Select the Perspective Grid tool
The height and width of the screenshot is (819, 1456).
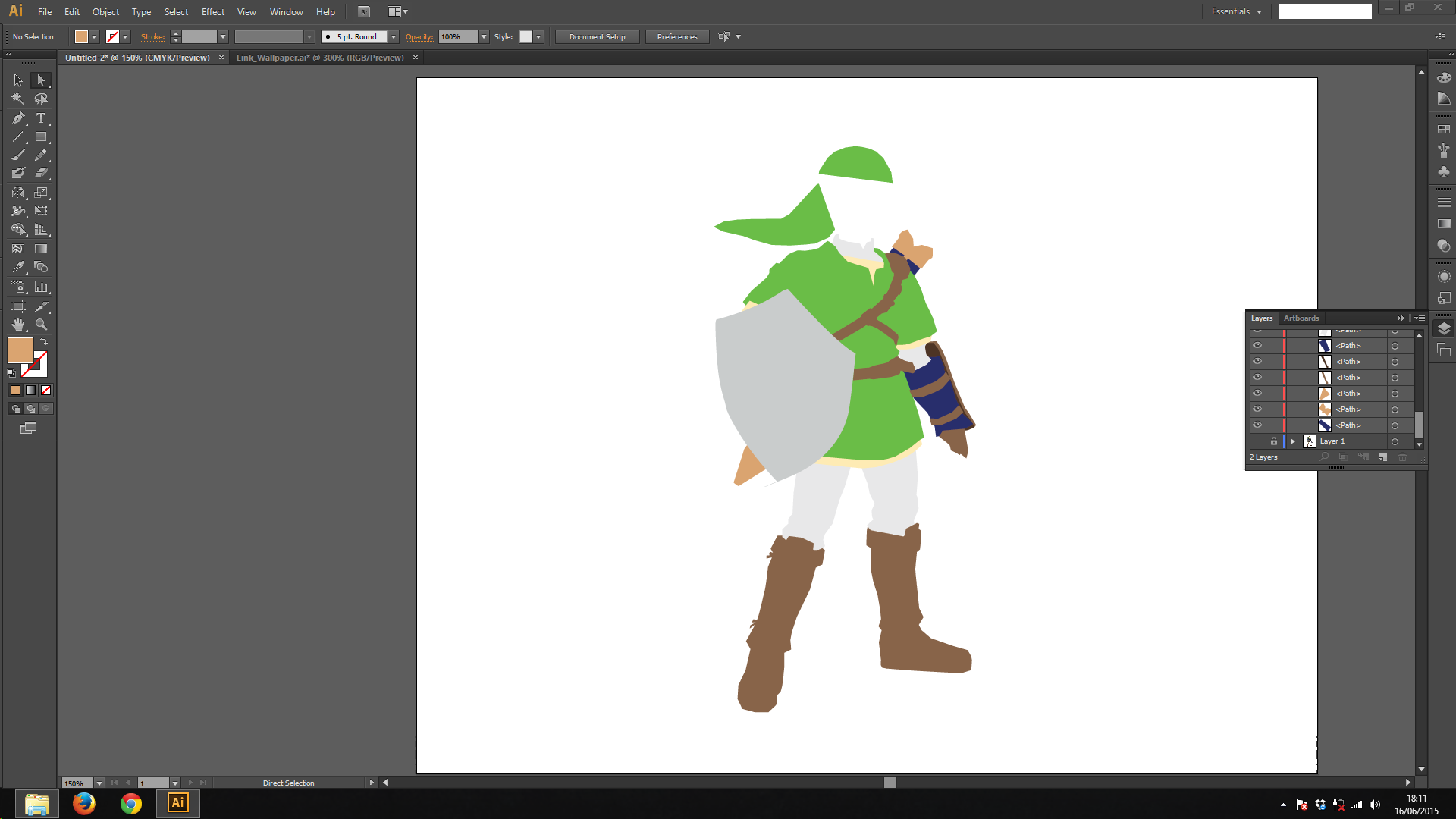pyautogui.click(x=41, y=230)
